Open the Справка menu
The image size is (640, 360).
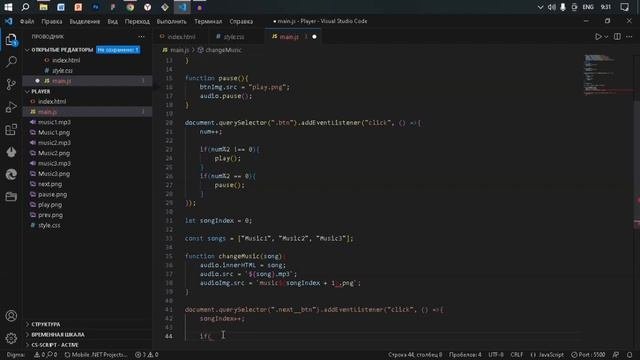point(241,21)
